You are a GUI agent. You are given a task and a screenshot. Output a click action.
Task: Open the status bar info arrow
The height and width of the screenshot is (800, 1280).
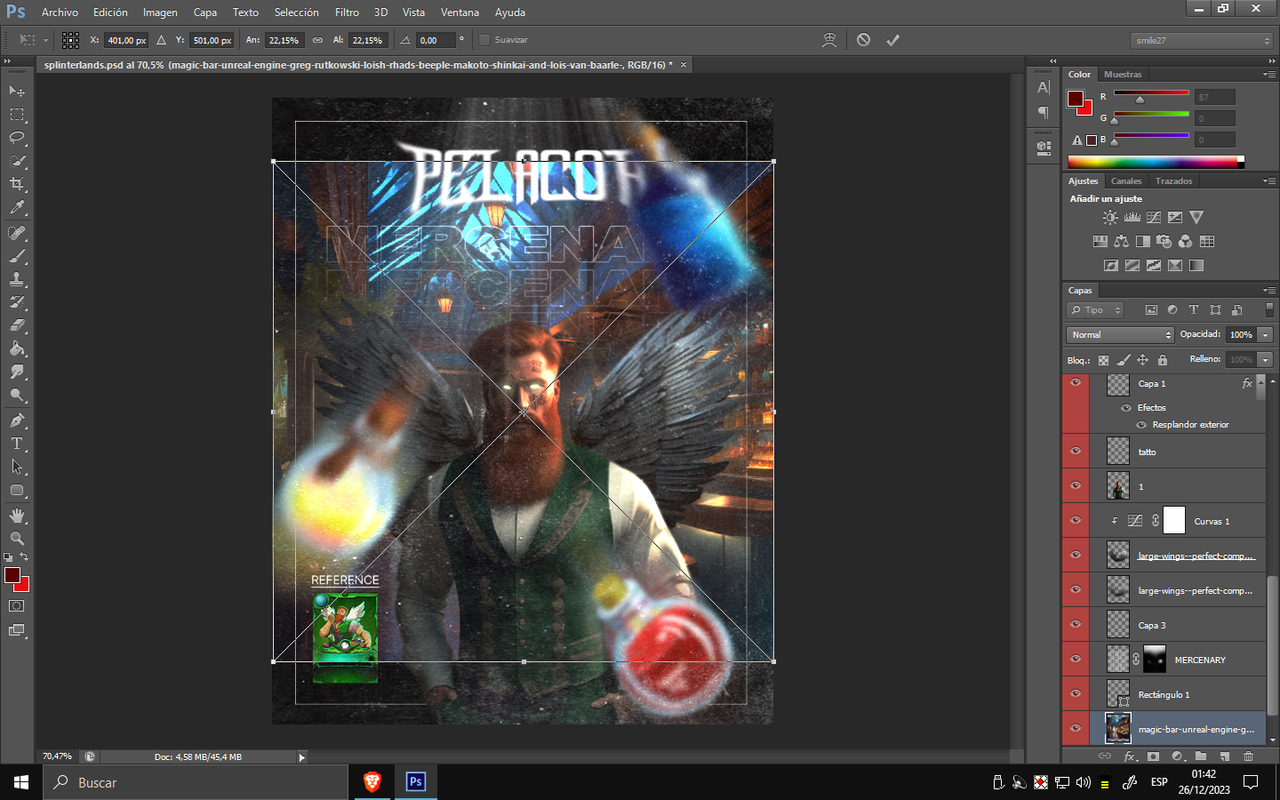[x=302, y=757]
